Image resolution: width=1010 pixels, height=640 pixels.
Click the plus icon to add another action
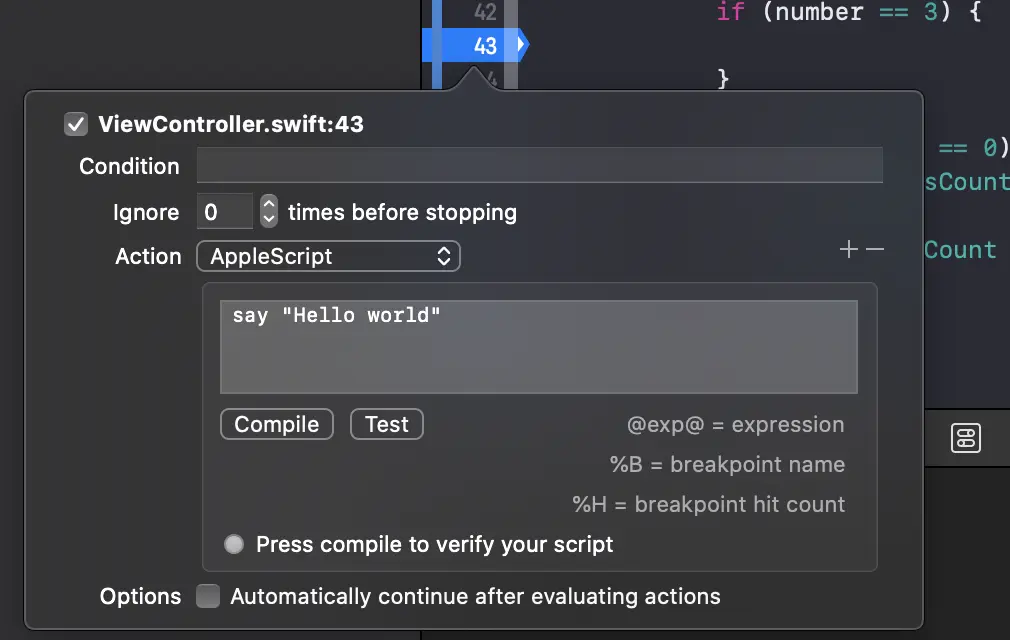click(x=848, y=250)
